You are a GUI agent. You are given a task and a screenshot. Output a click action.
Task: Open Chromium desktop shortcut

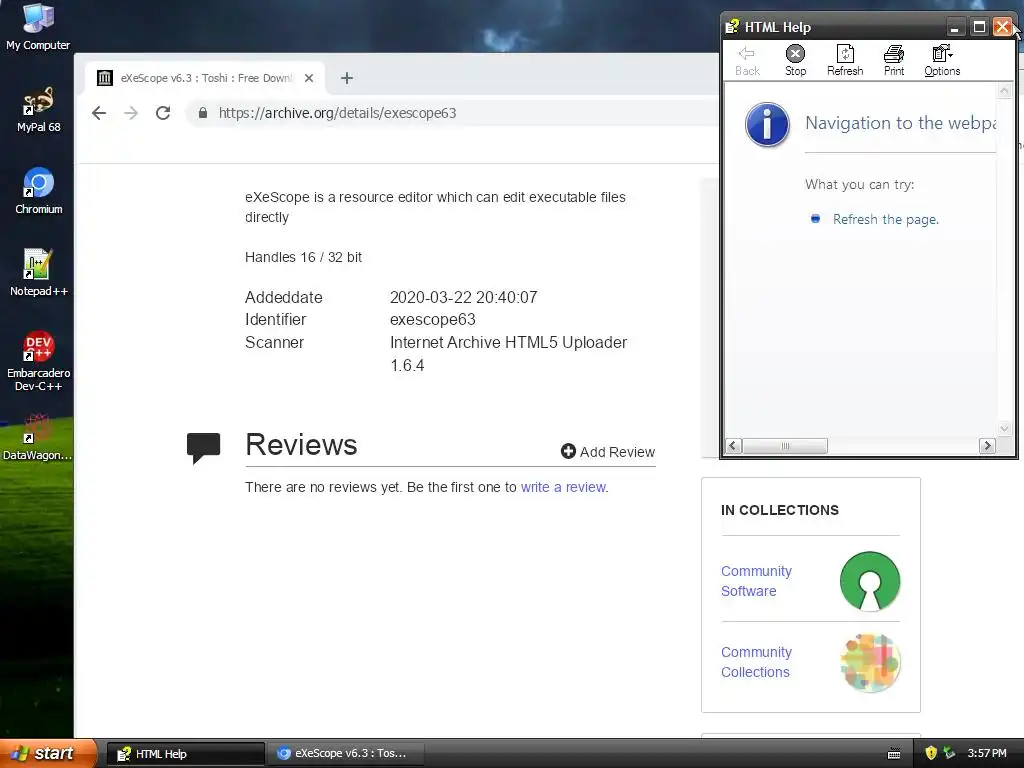tap(38, 191)
